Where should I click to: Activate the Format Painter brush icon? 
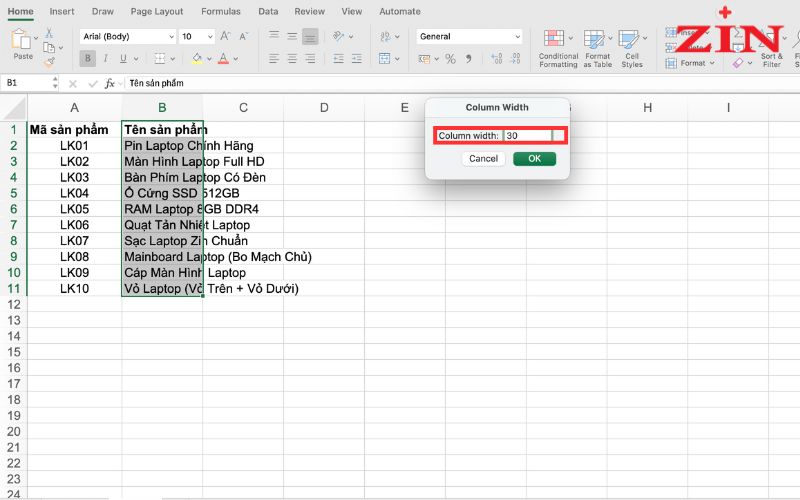[49, 63]
